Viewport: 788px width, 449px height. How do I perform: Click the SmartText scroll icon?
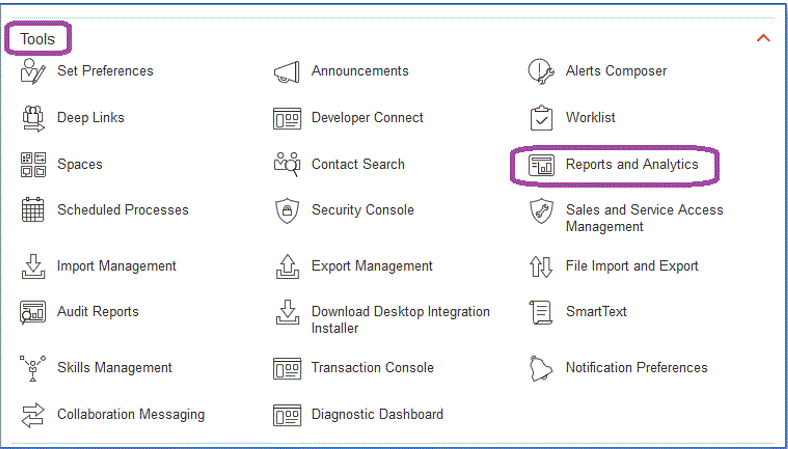(541, 312)
